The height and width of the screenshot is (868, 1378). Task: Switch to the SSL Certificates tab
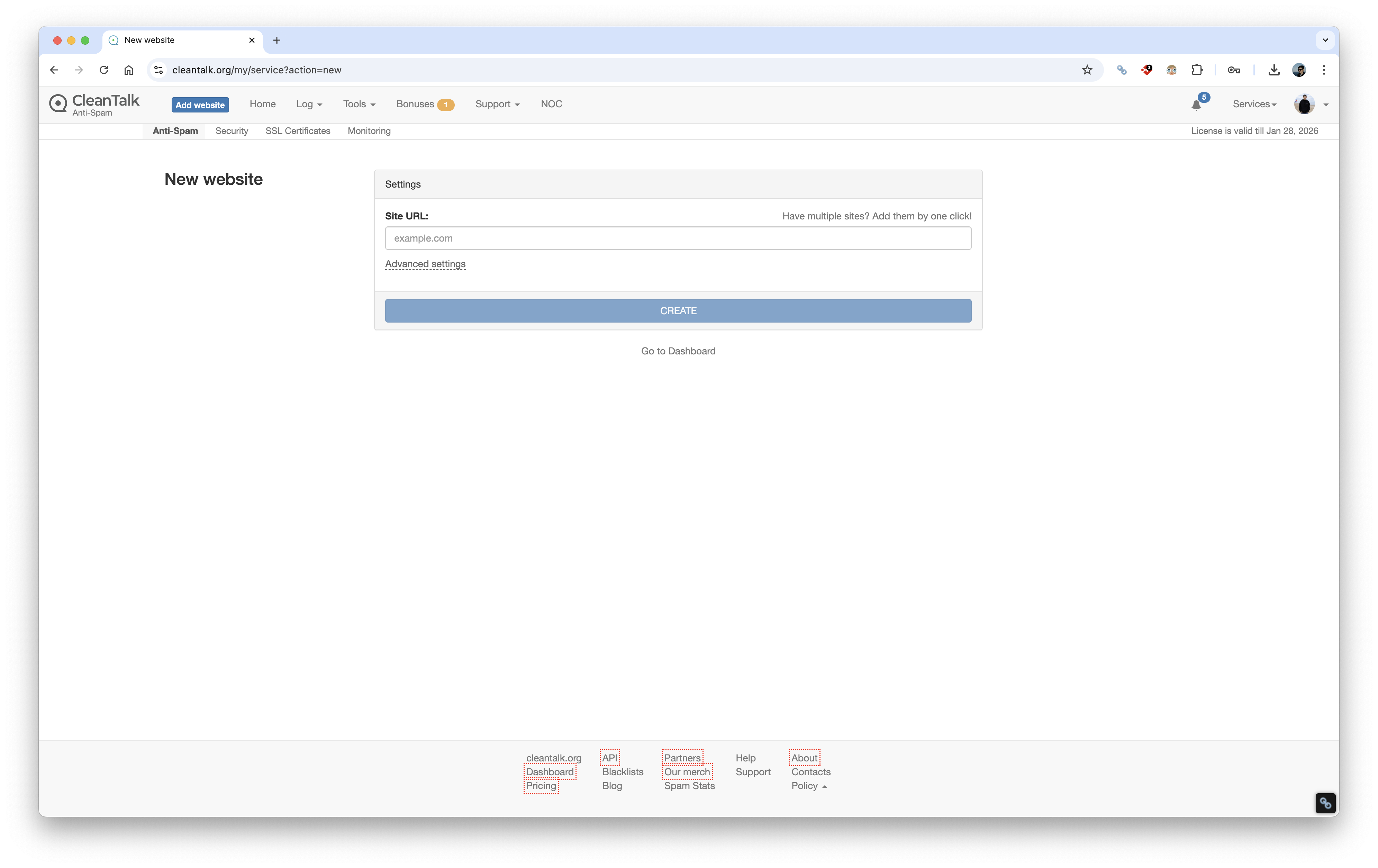(298, 131)
